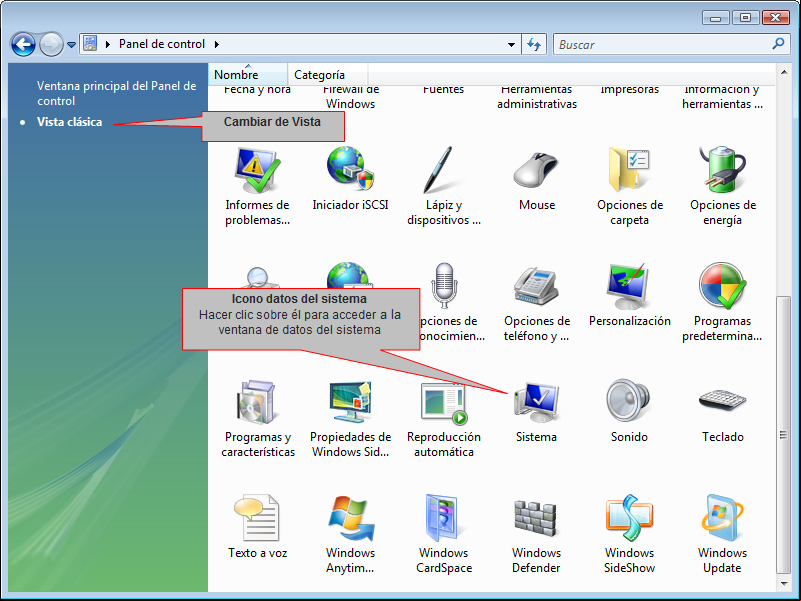The height and width of the screenshot is (601, 801).
Task: Open the recent pages dropdown arrow
Action: coord(72,45)
